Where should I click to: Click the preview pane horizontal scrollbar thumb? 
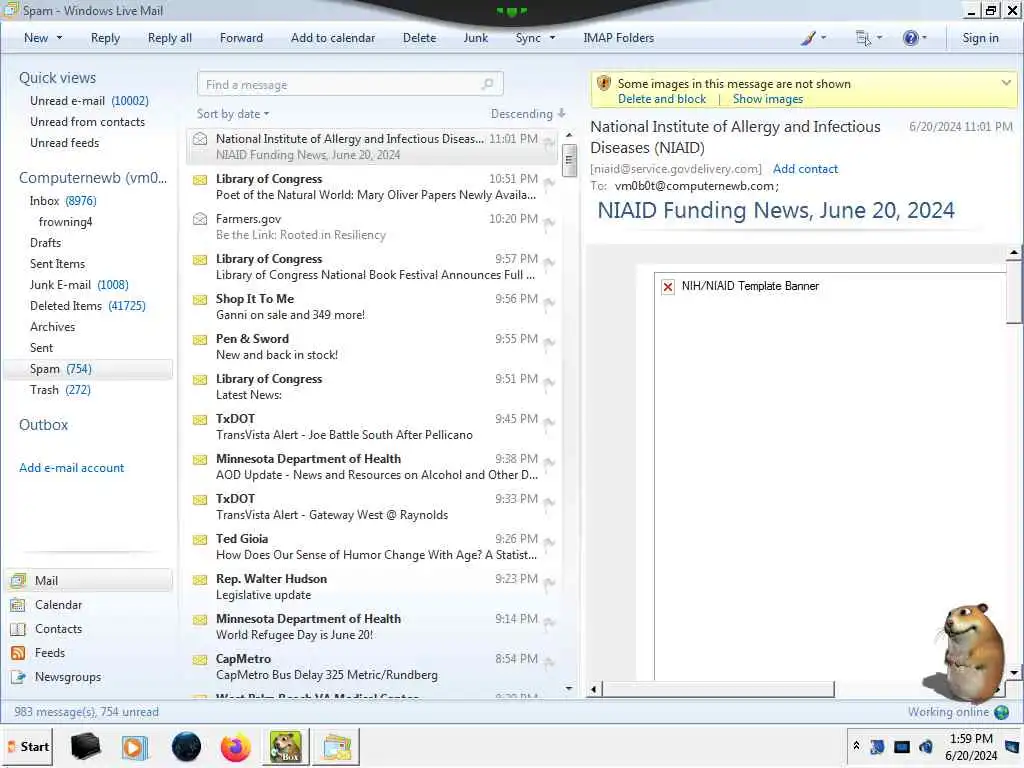coord(718,690)
